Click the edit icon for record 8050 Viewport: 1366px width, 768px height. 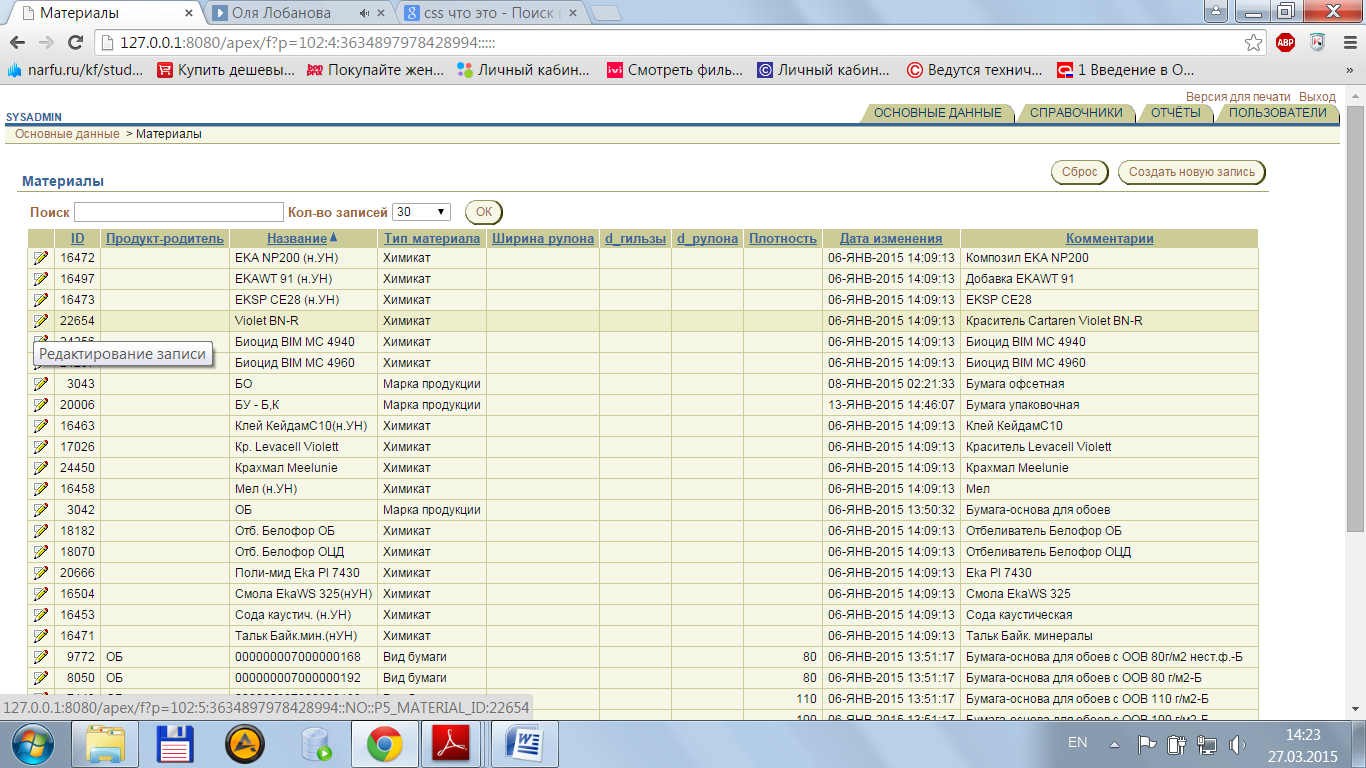pyautogui.click(x=41, y=678)
